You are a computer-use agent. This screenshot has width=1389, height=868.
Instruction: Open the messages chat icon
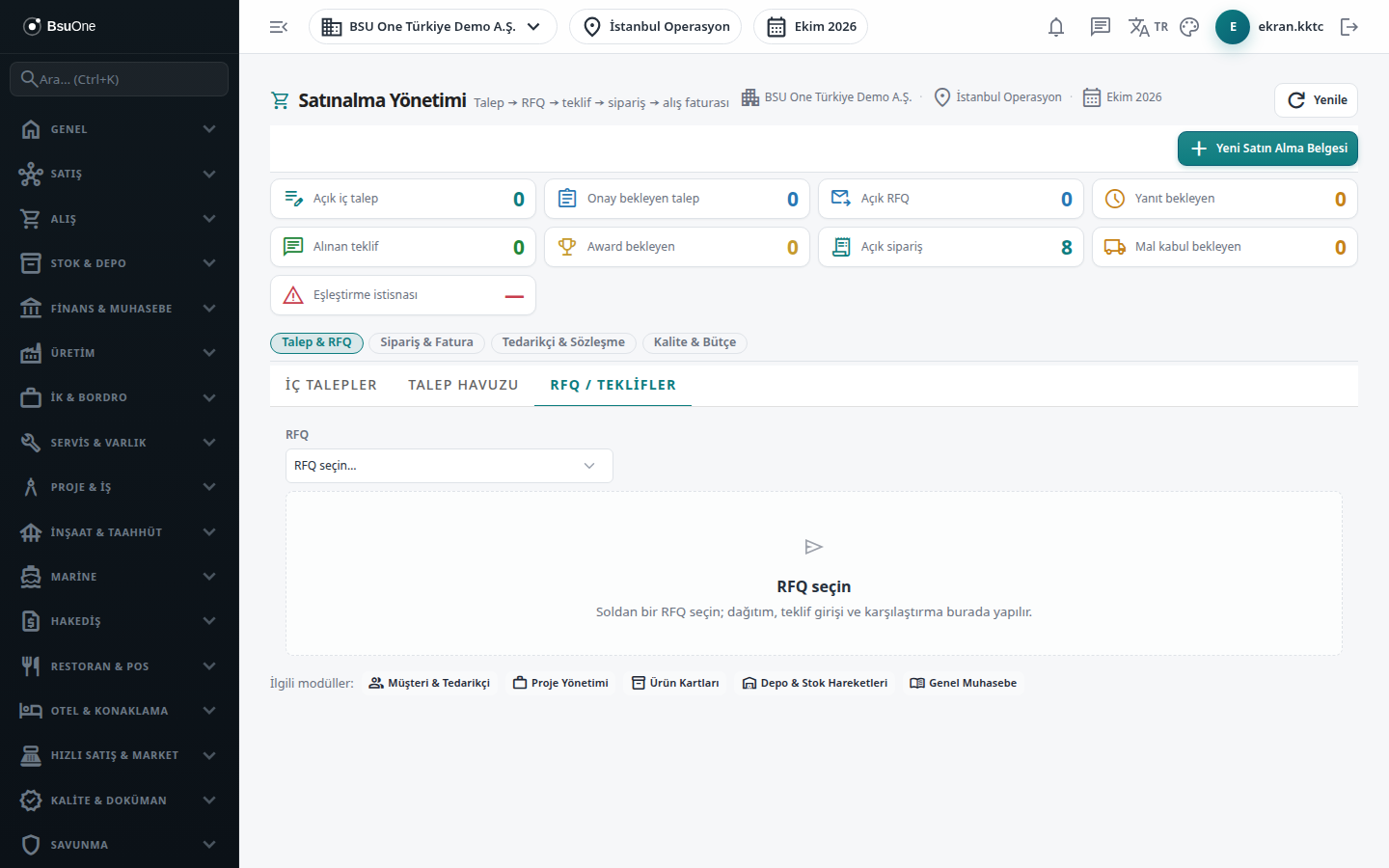(1101, 27)
